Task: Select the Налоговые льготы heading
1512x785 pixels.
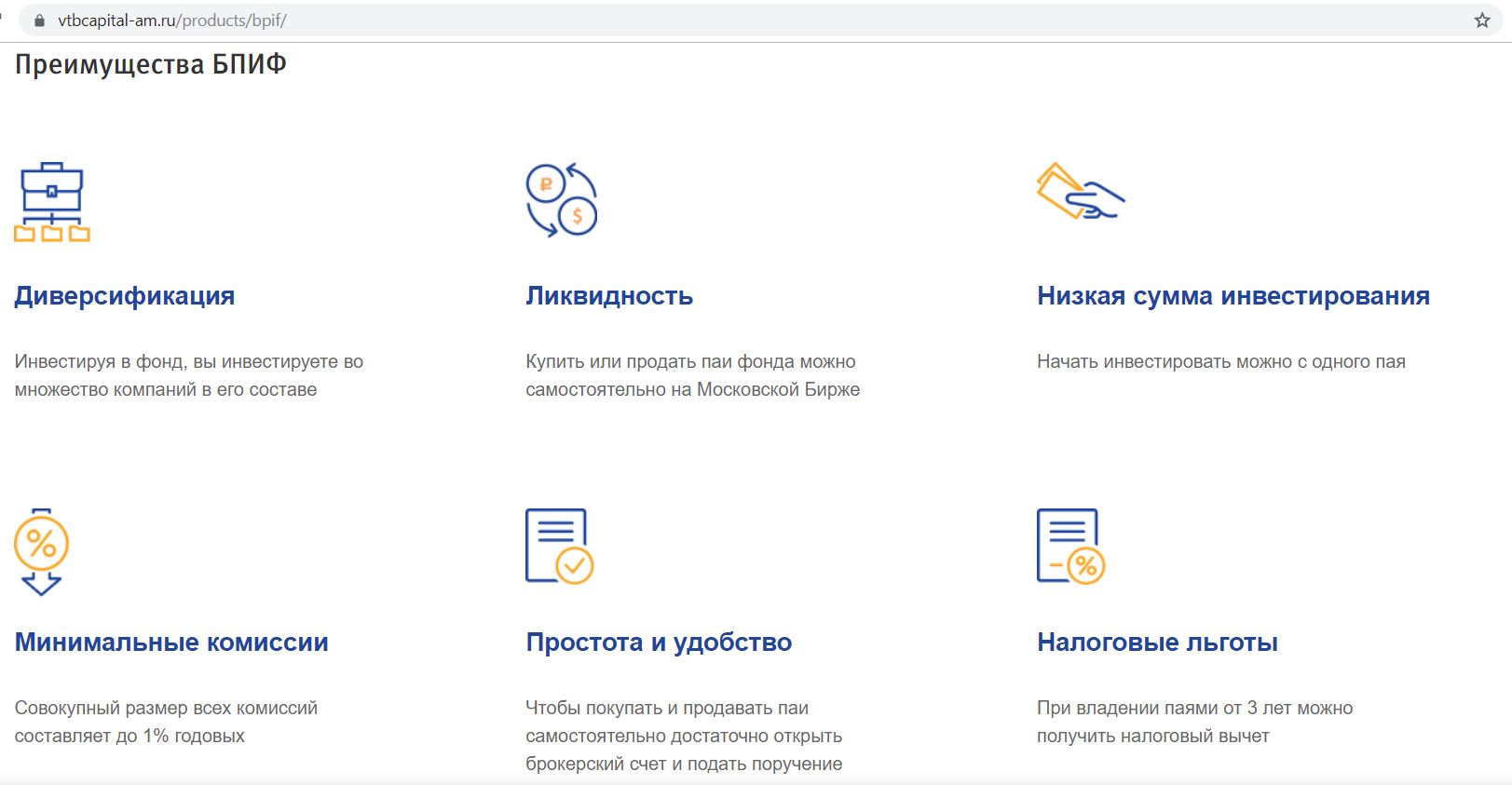Action: (x=1157, y=643)
